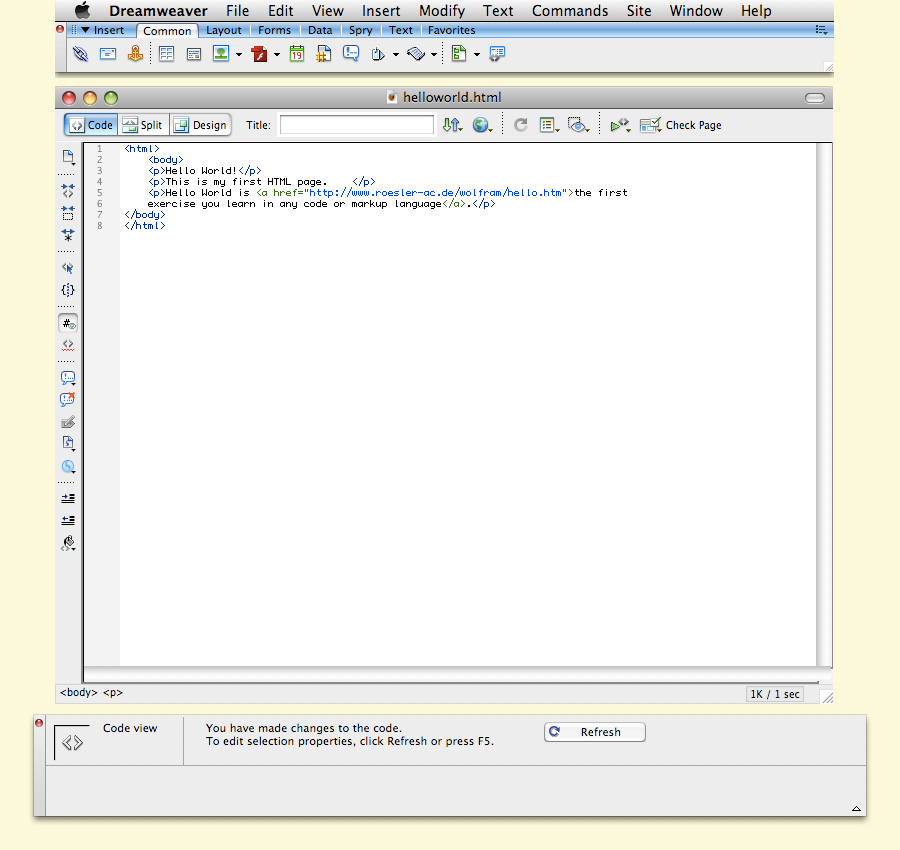900x850 pixels.
Task: Open Preview in Browser globe icon
Action: [481, 124]
